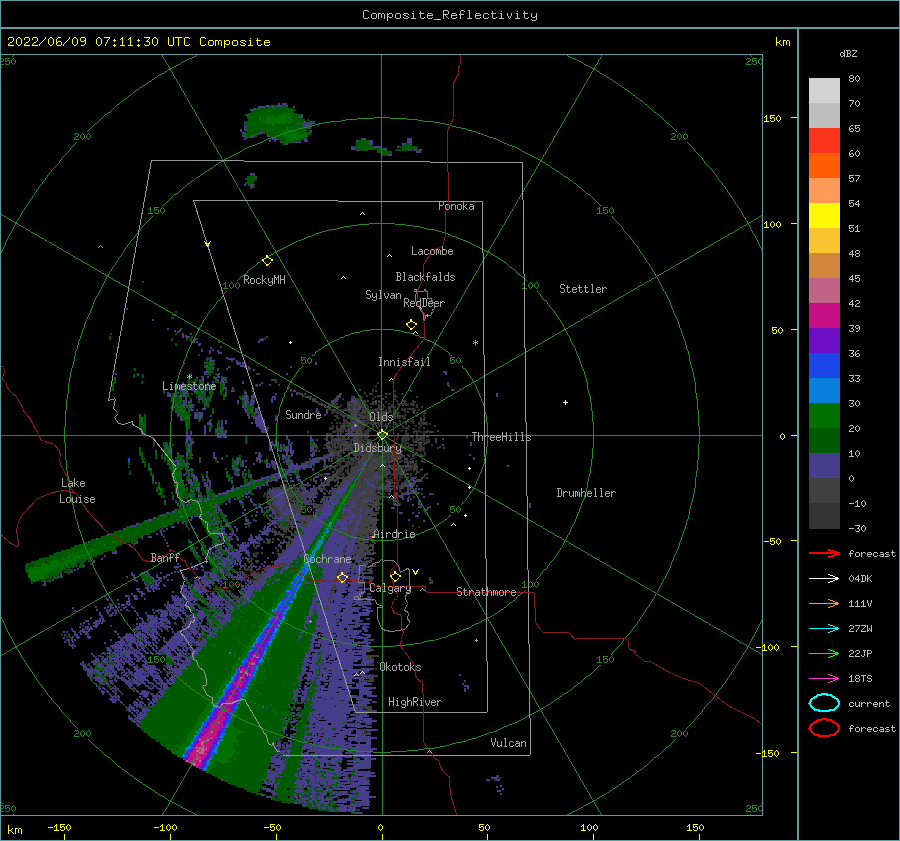The height and width of the screenshot is (841, 900).
Task: Click the Lacombe label
Action: point(432,251)
